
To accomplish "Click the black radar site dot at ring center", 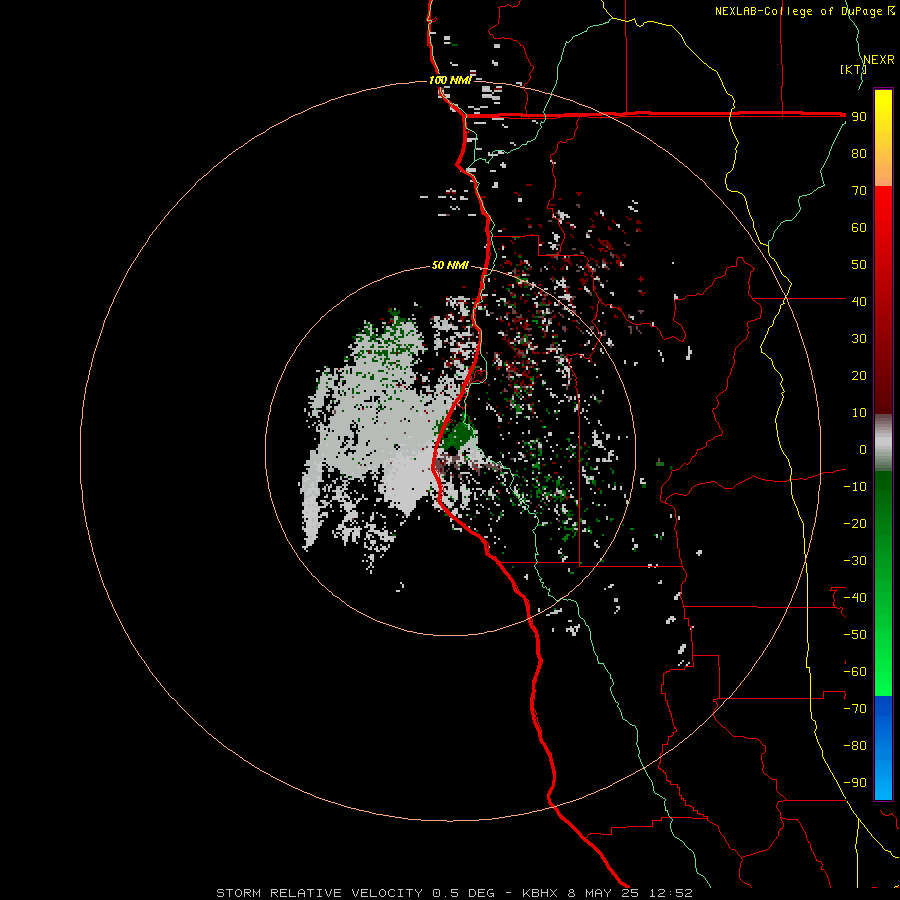I will click(452, 451).
